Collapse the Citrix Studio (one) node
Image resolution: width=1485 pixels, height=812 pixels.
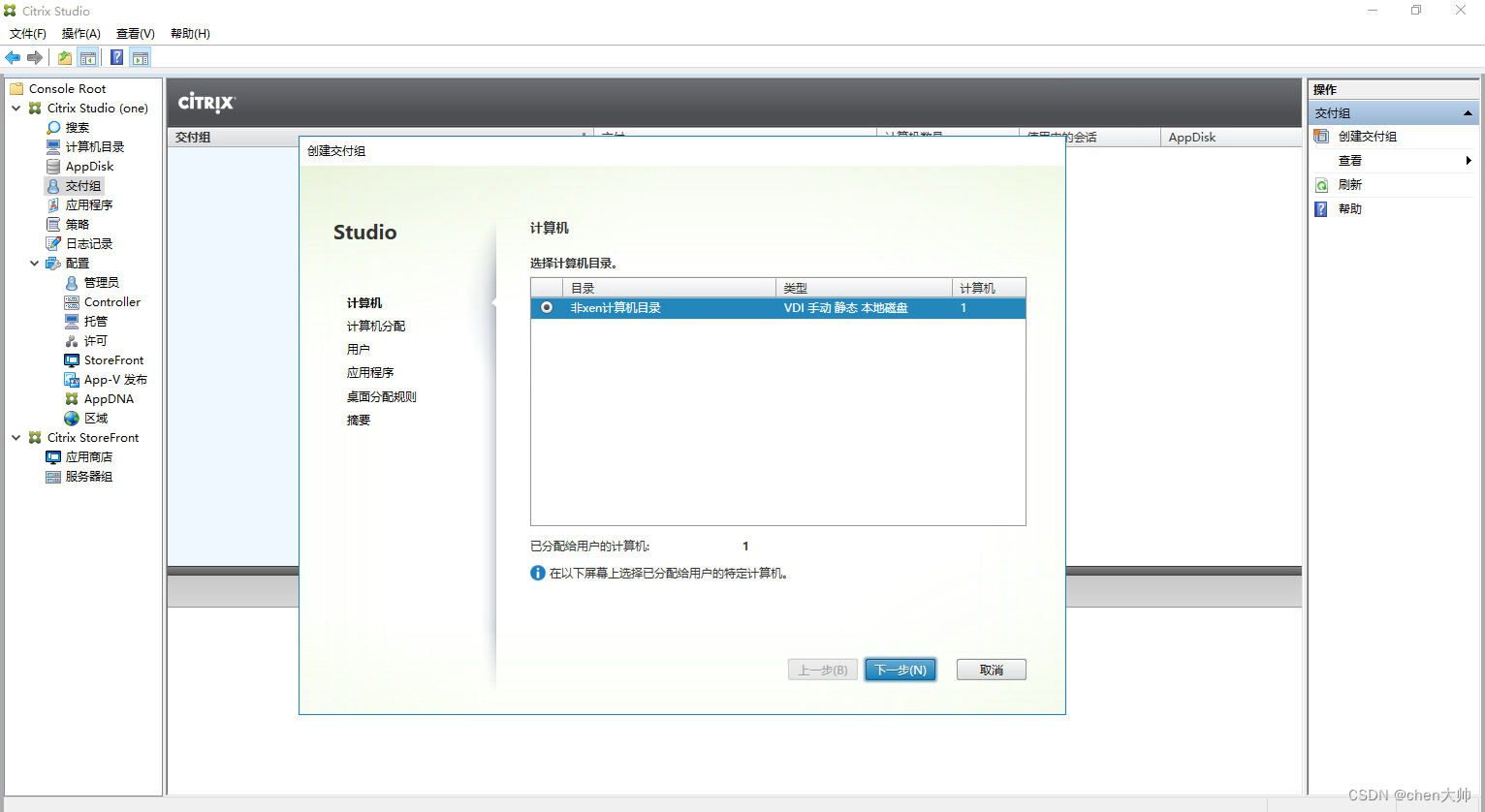click(x=16, y=108)
